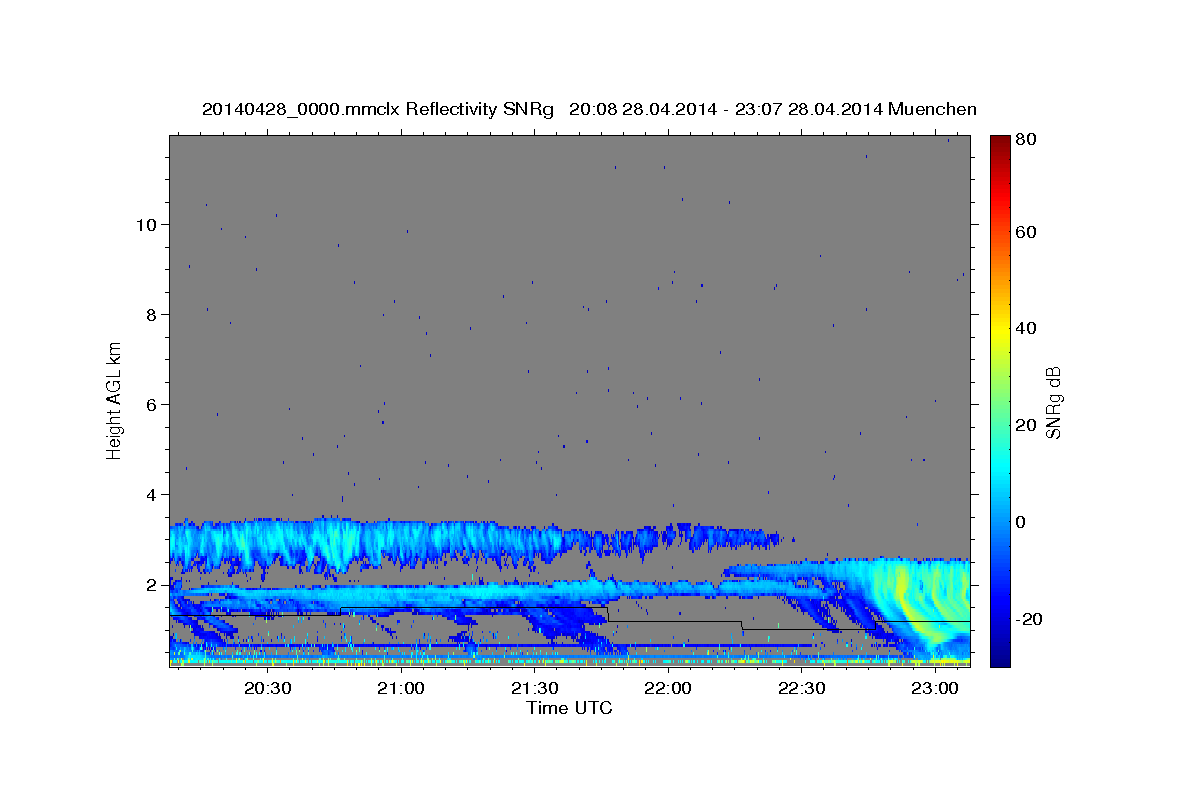Click the 21:30 time tick label

click(x=535, y=688)
